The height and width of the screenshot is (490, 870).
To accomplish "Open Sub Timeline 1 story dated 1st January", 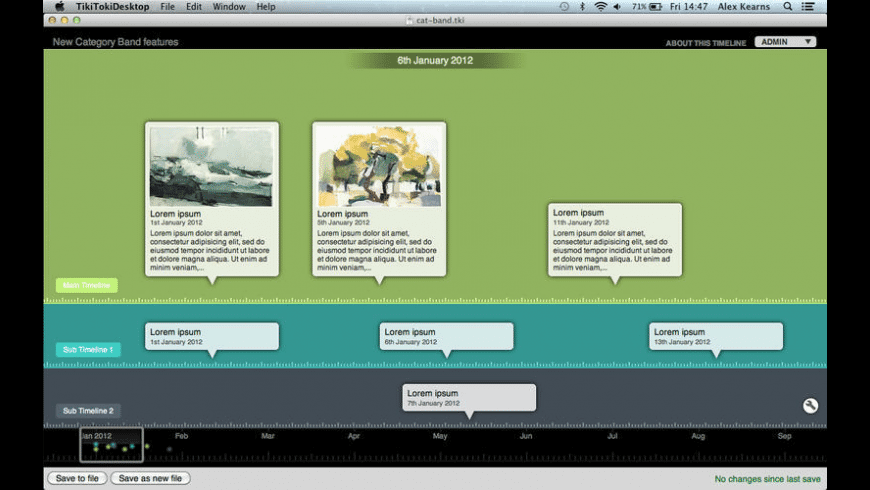I will [x=212, y=336].
